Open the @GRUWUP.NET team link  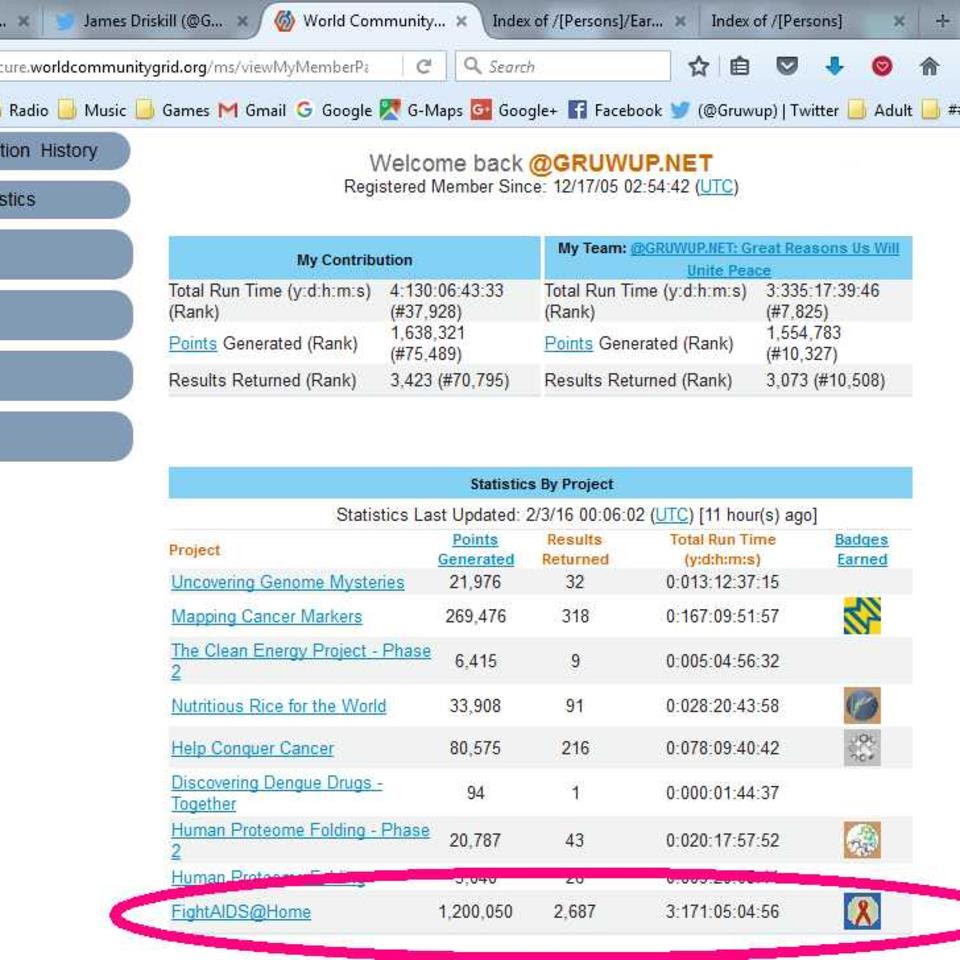(765, 259)
